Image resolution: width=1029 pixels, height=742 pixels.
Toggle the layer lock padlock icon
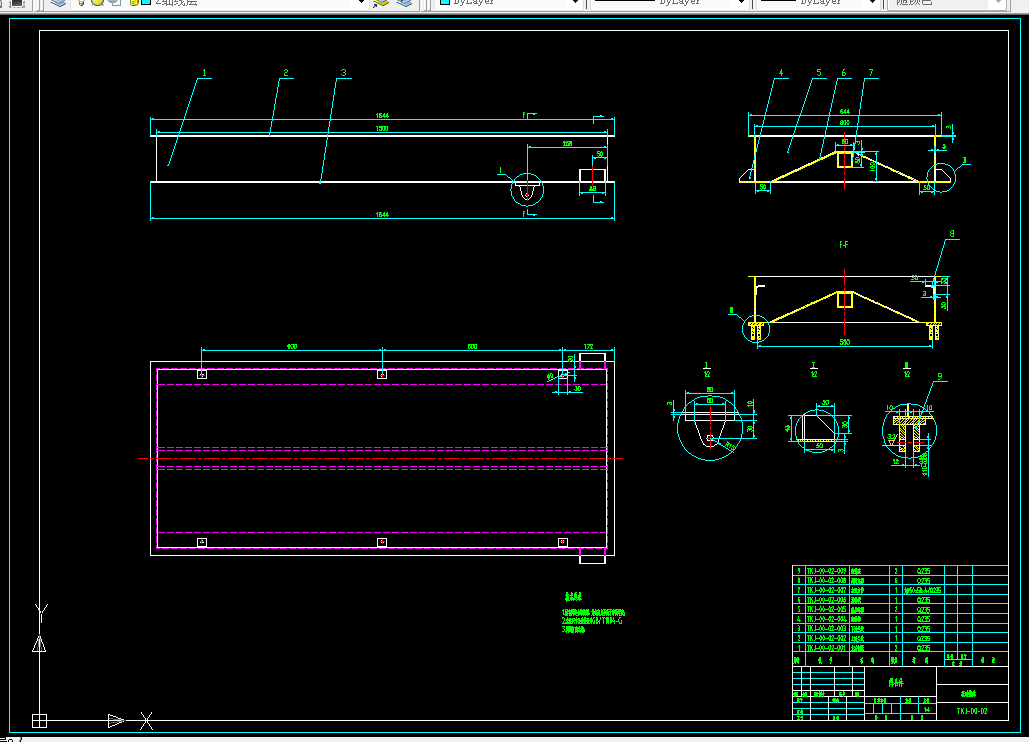pos(133,3)
